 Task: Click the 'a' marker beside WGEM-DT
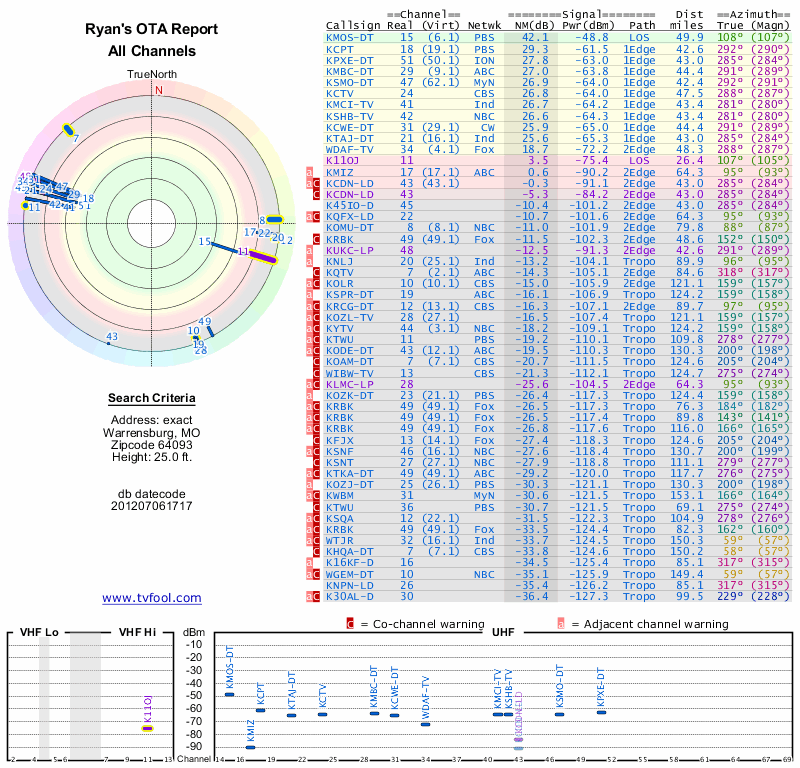pyautogui.click(x=309, y=574)
